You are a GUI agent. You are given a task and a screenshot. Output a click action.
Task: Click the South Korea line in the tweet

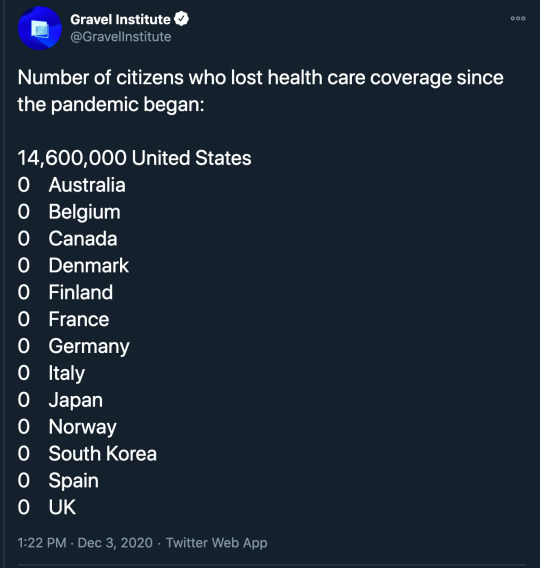87,453
